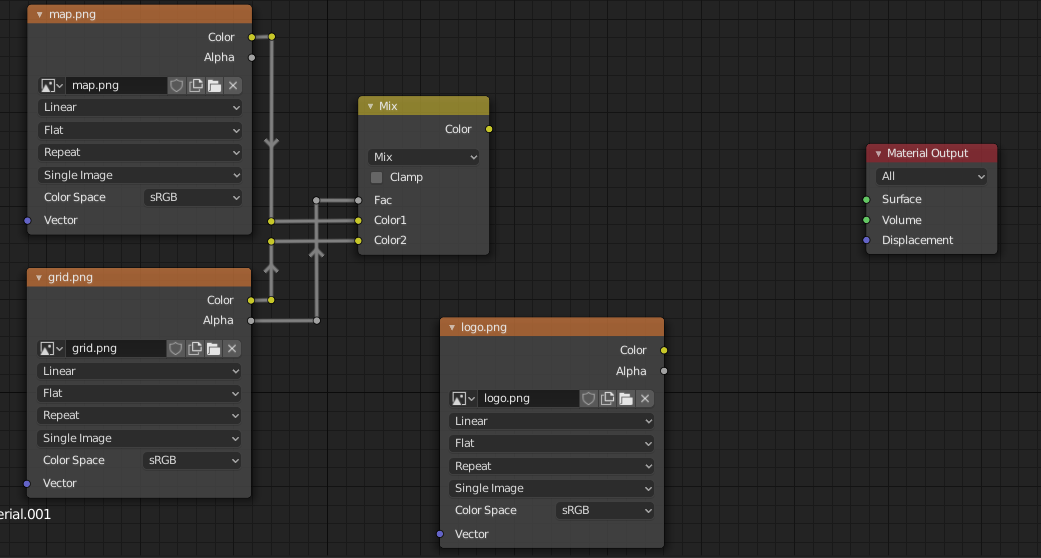Browse image datablock icon in grid.png node
This screenshot has height=558, width=1041.
(50, 349)
